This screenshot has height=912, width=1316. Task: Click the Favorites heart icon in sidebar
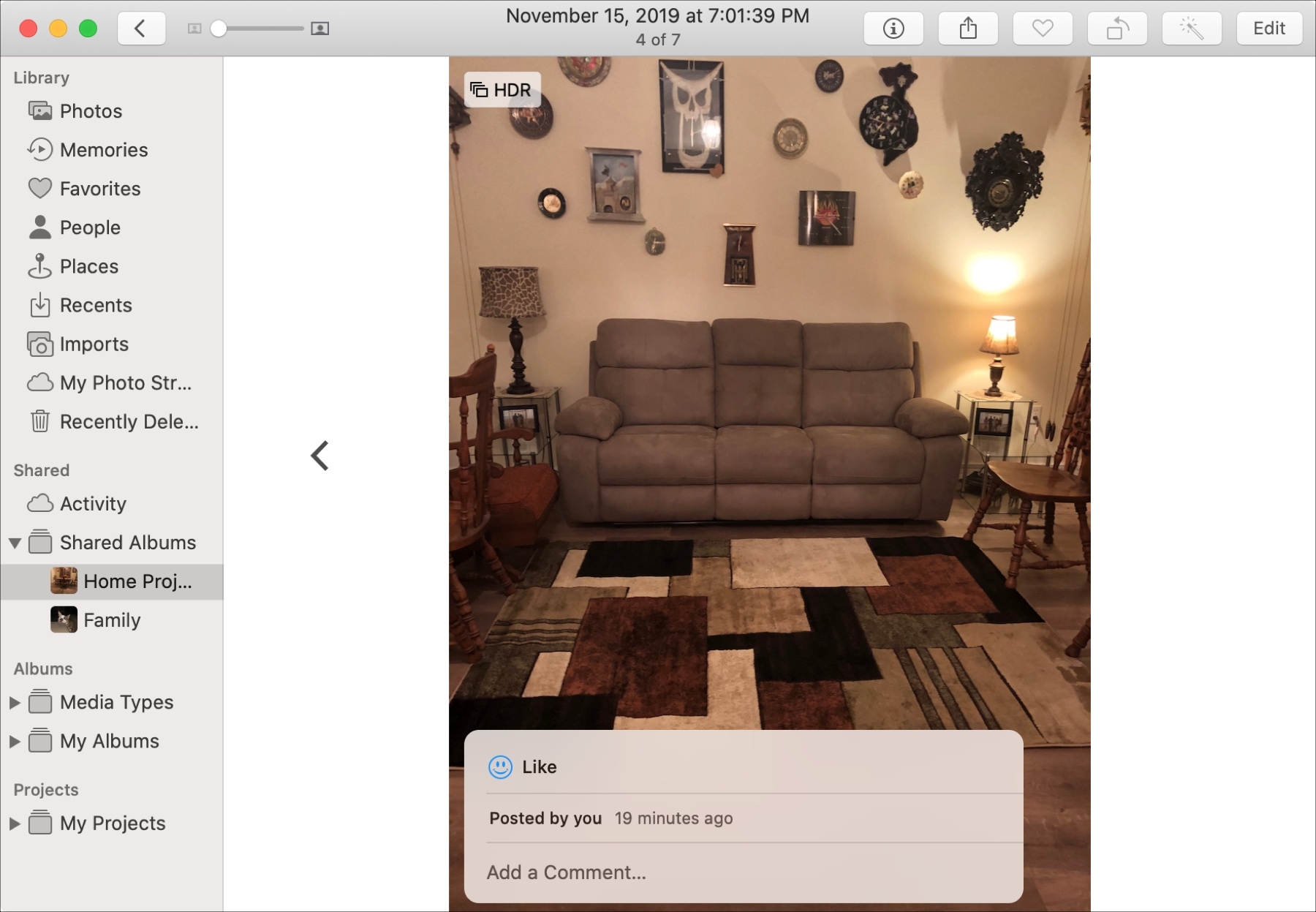[40, 189]
